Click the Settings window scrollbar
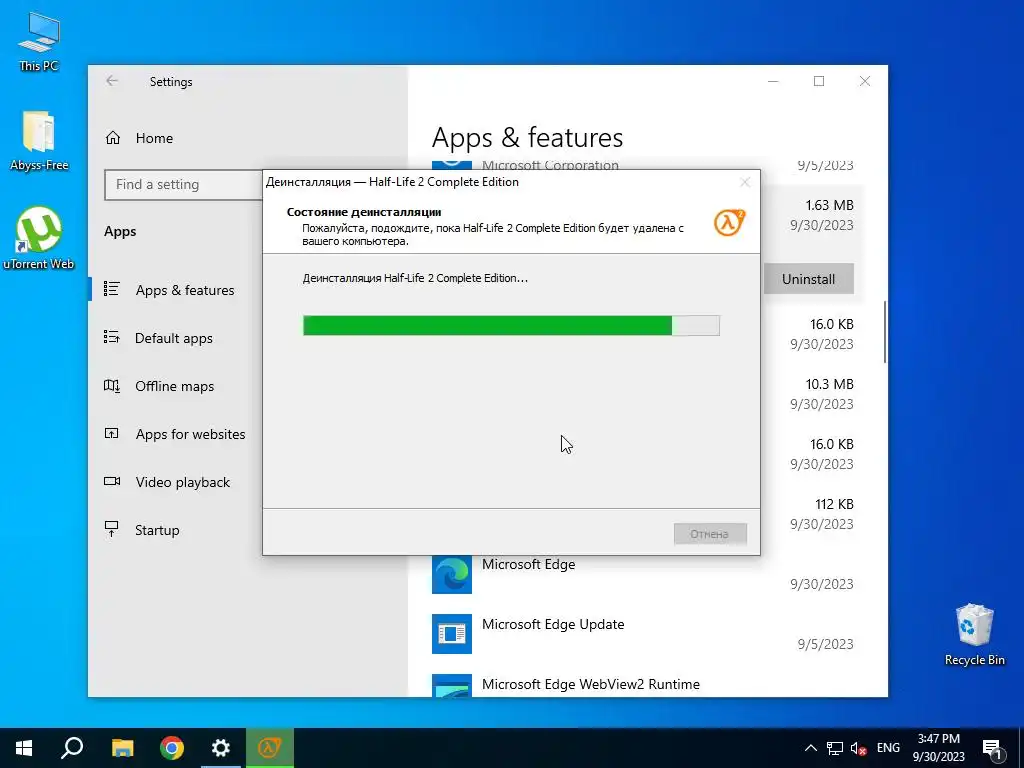1024x768 pixels. [x=885, y=332]
